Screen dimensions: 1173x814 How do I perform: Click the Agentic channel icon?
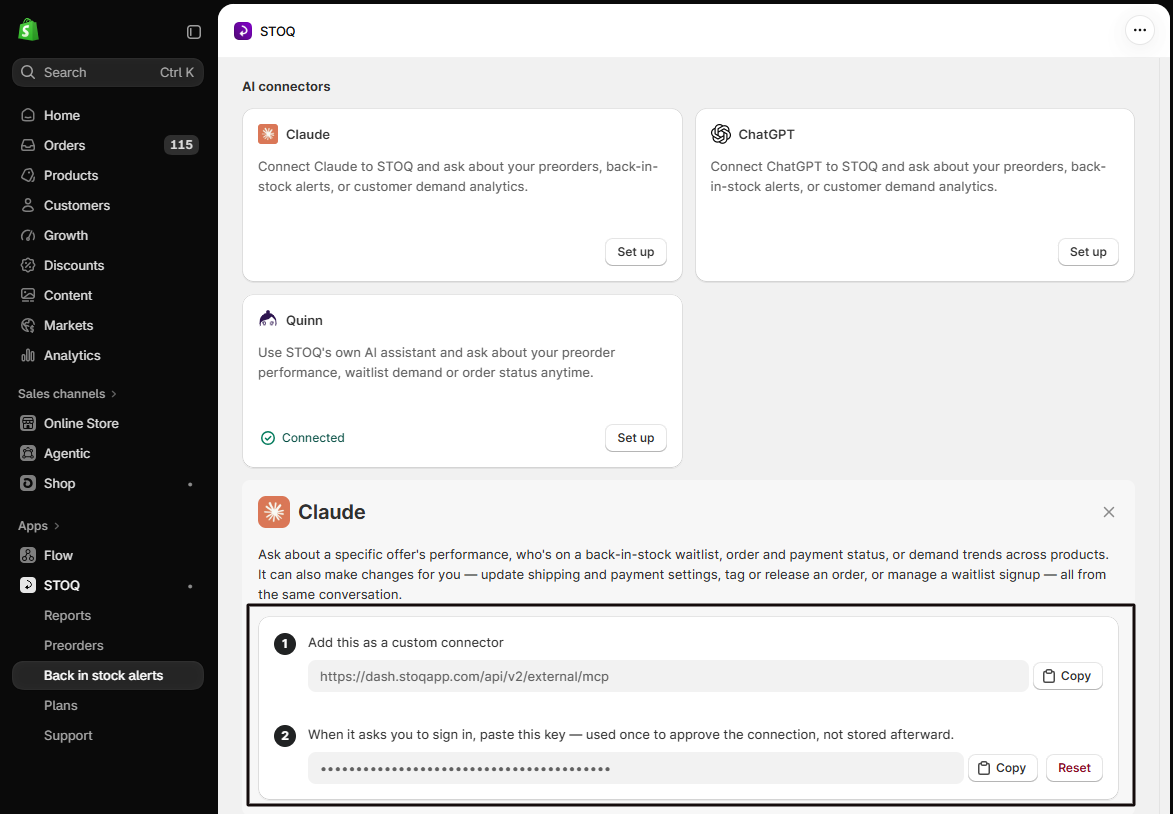pyautogui.click(x=28, y=453)
